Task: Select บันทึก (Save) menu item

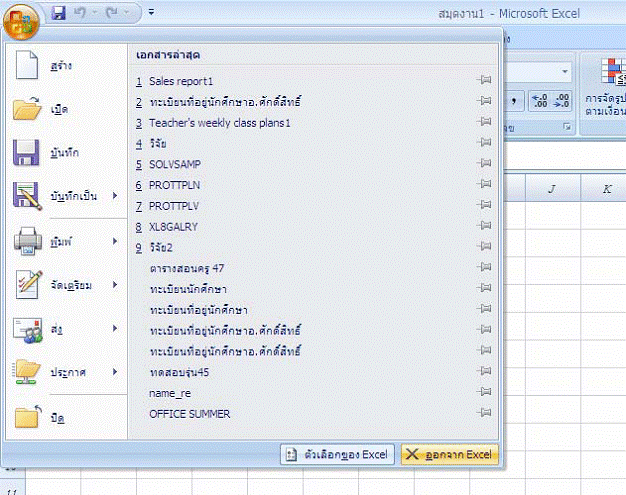Action: tap(67, 152)
